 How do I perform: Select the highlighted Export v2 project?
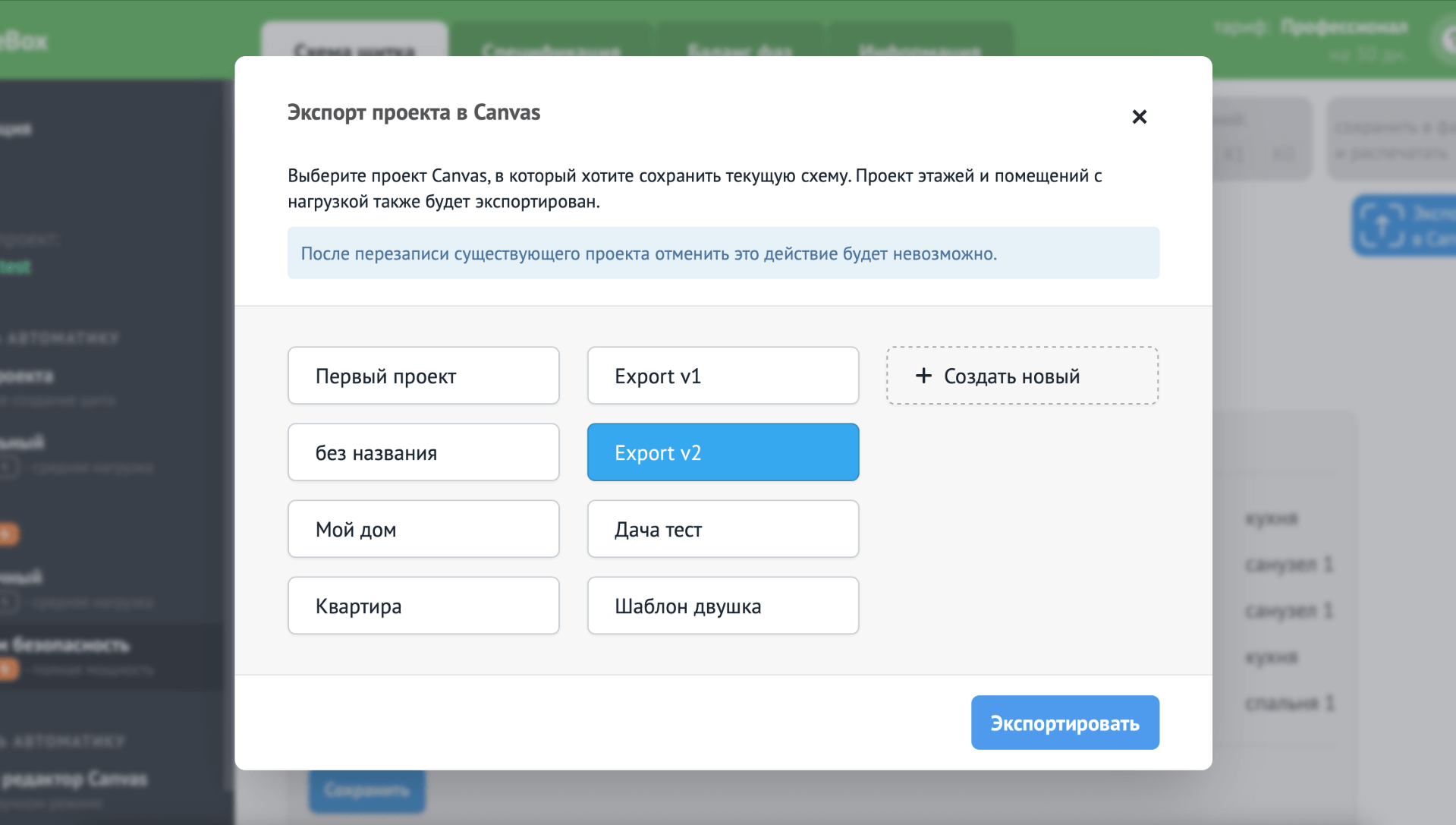(x=723, y=452)
